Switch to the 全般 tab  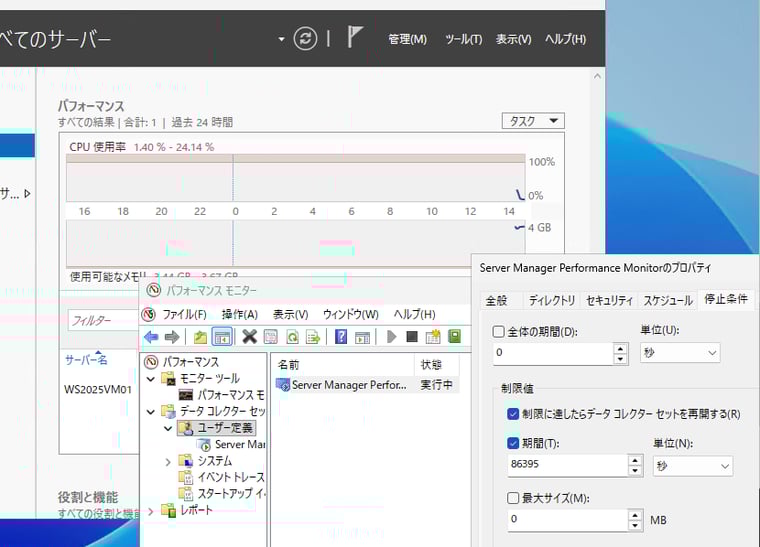point(501,300)
